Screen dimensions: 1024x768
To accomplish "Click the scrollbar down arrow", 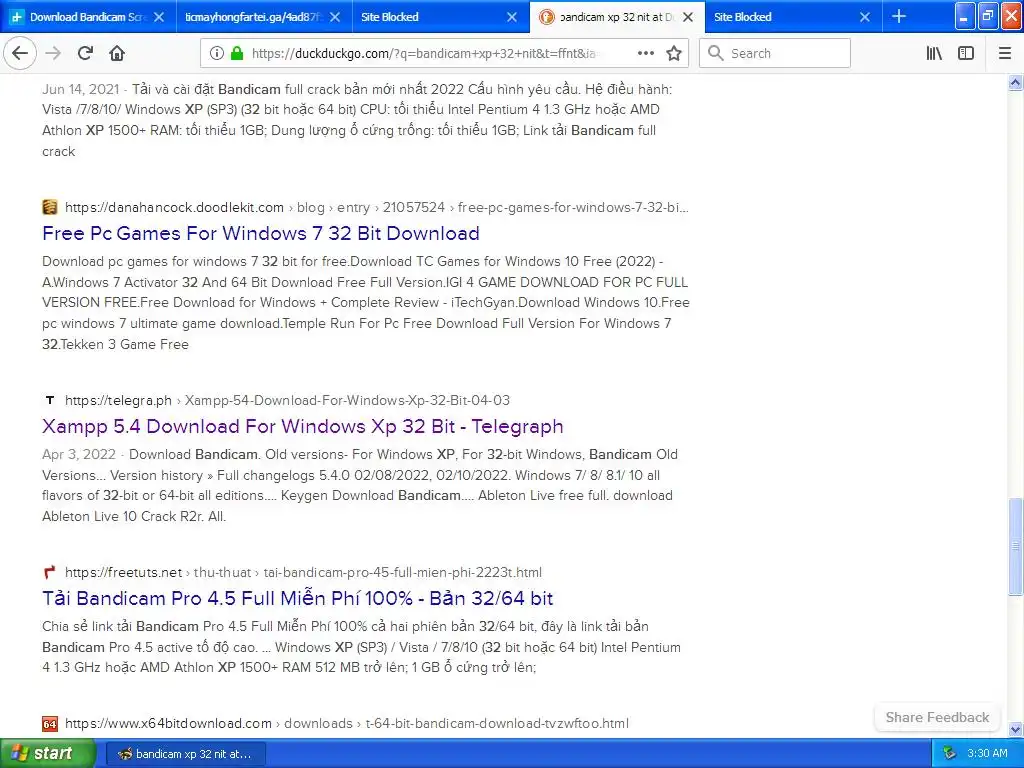I will pyautogui.click(x=1015, y=729).
